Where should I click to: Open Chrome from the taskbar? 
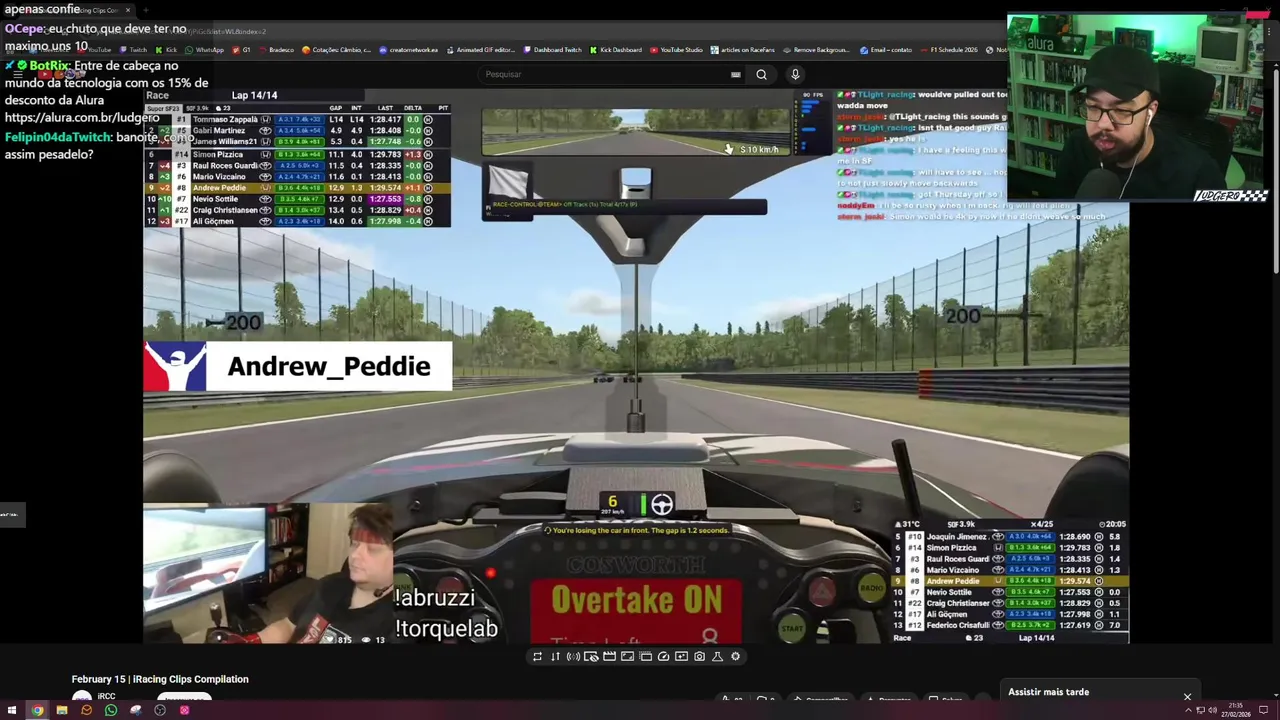pos(37,710)
